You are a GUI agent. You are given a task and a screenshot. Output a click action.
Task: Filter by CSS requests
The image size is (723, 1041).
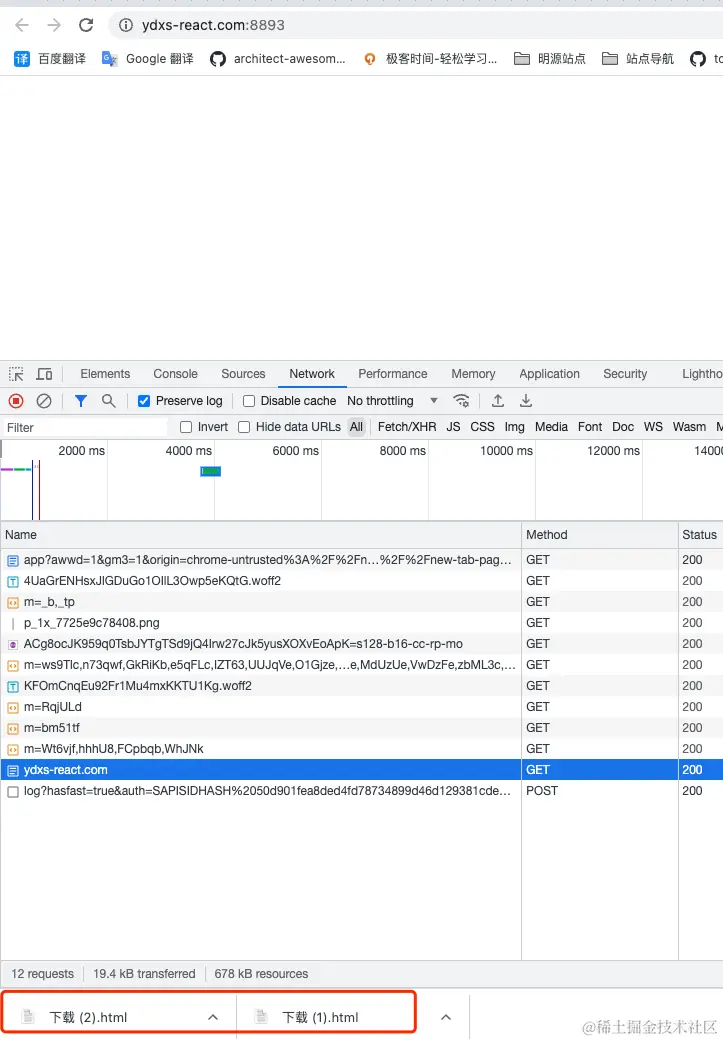click(x=483, y=427)
